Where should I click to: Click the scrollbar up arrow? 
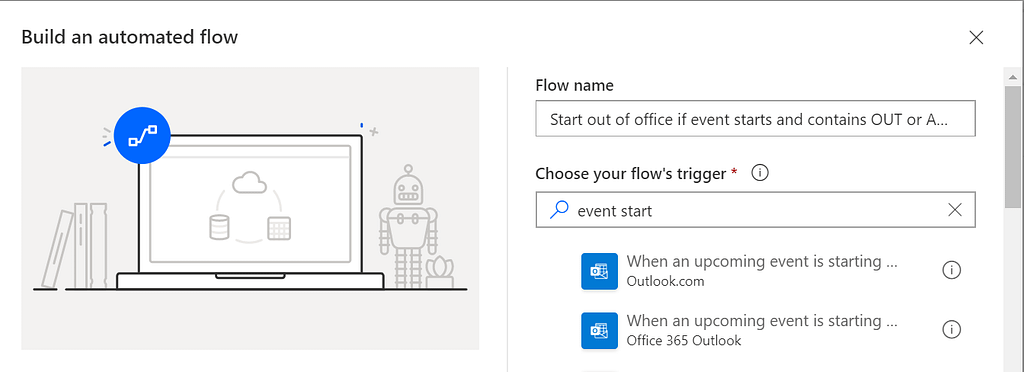1013,76
